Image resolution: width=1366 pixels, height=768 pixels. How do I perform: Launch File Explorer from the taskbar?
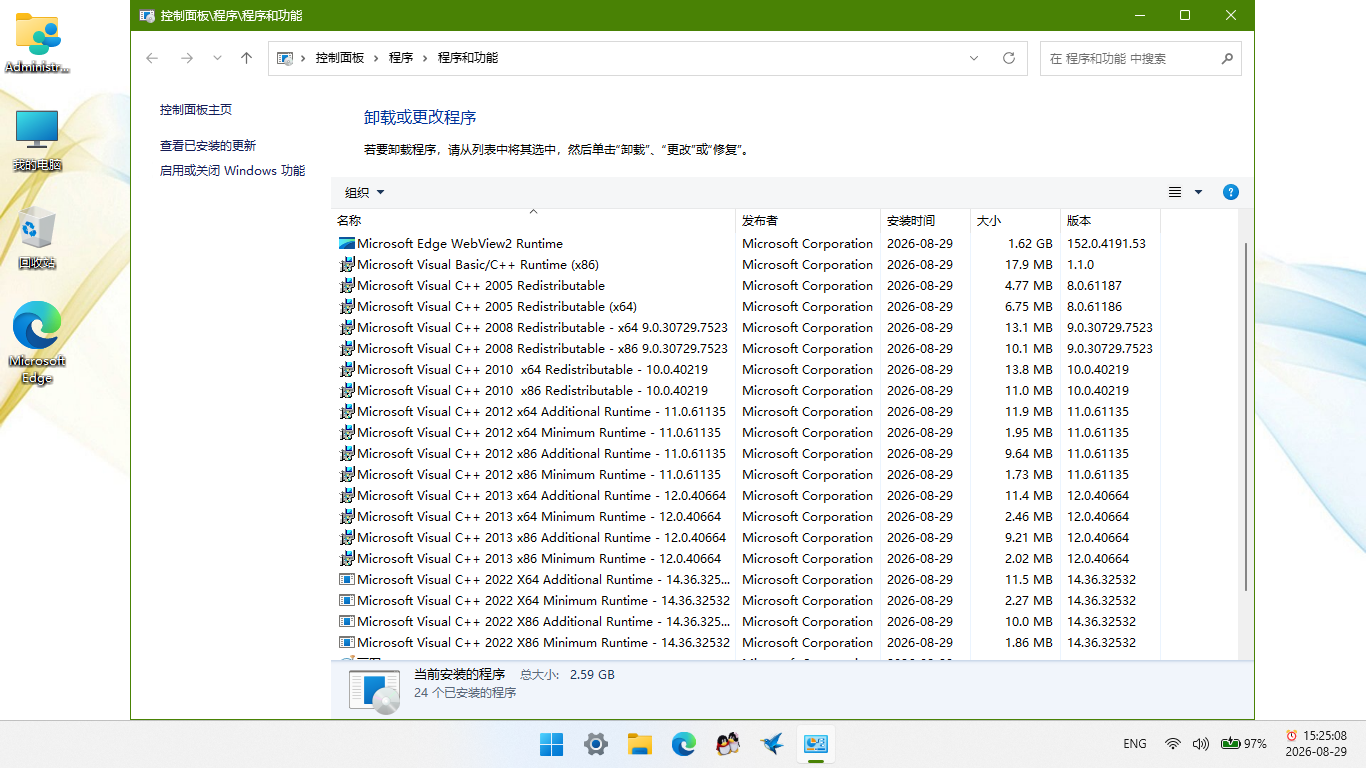[x=640, y=744]
